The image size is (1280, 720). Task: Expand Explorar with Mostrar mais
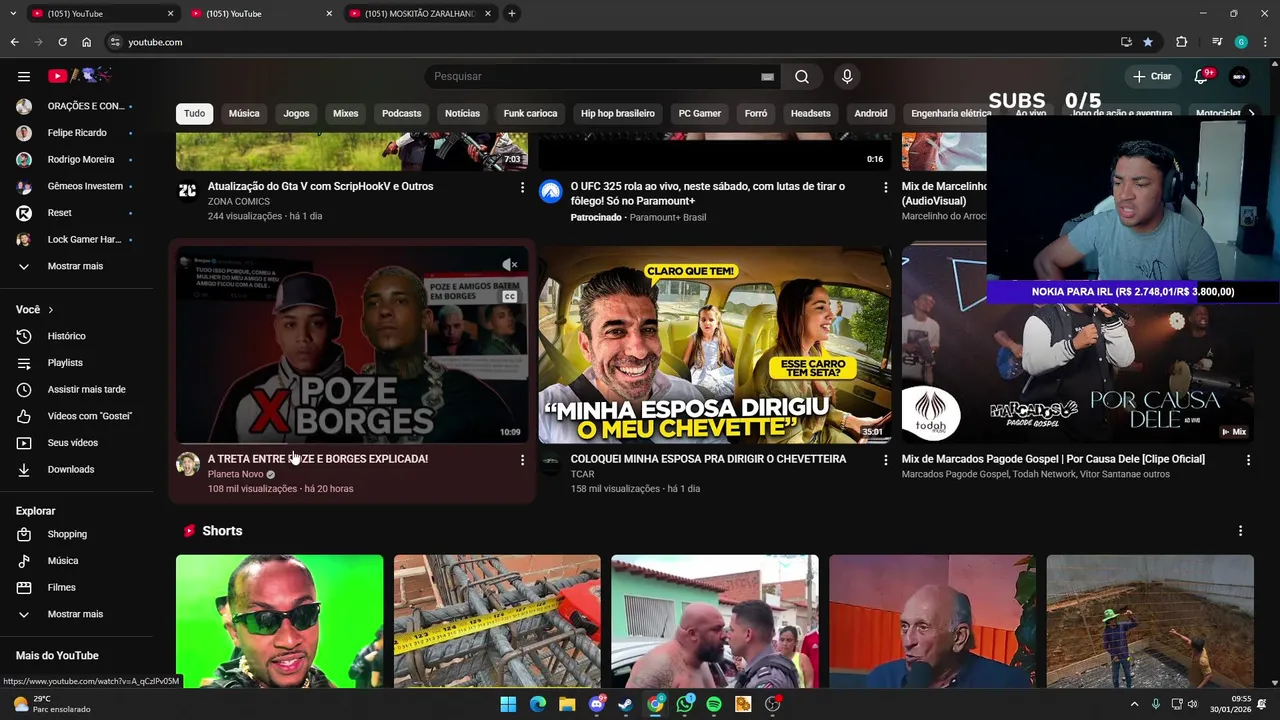[x=76, y=614]
